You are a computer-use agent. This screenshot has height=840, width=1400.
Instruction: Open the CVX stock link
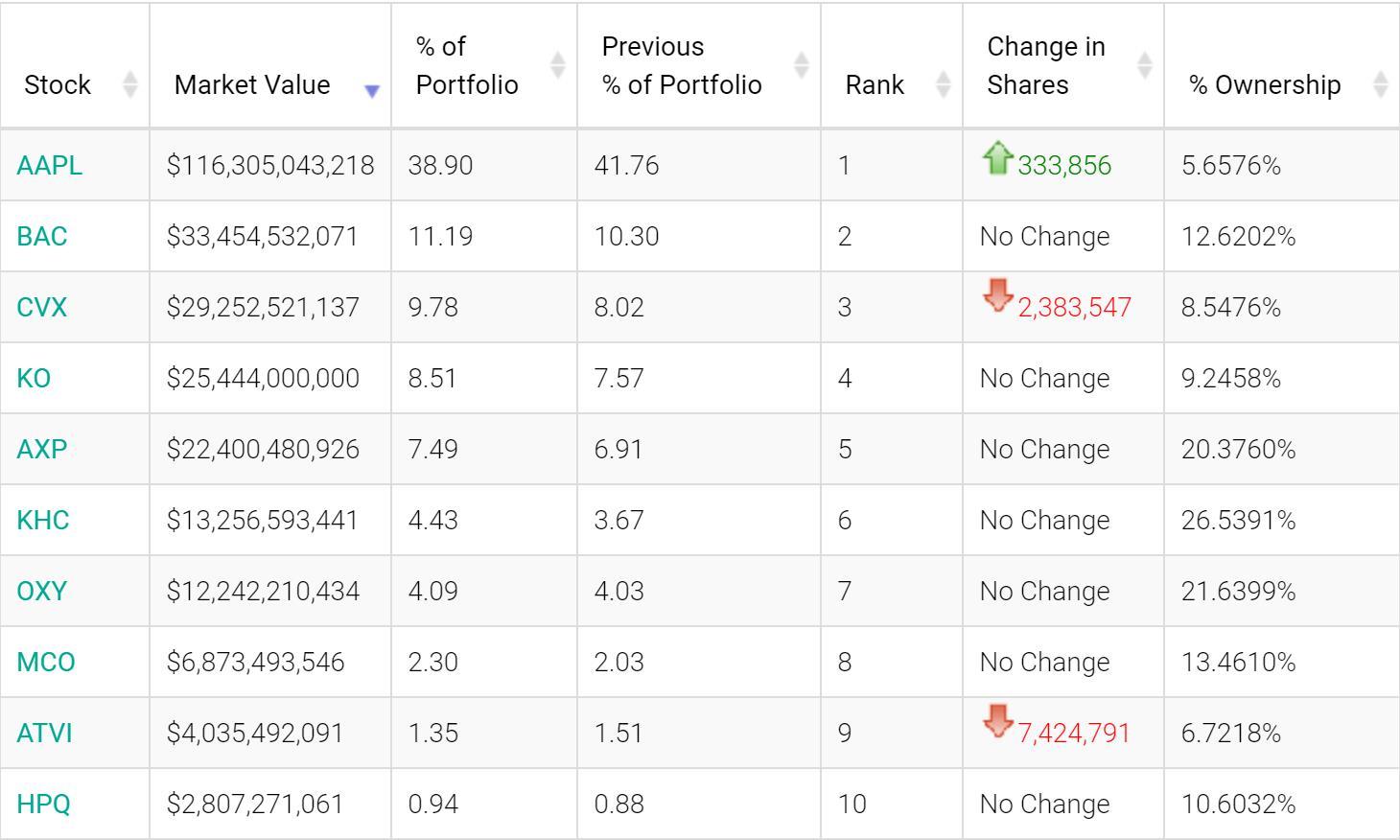pos(42,307)
